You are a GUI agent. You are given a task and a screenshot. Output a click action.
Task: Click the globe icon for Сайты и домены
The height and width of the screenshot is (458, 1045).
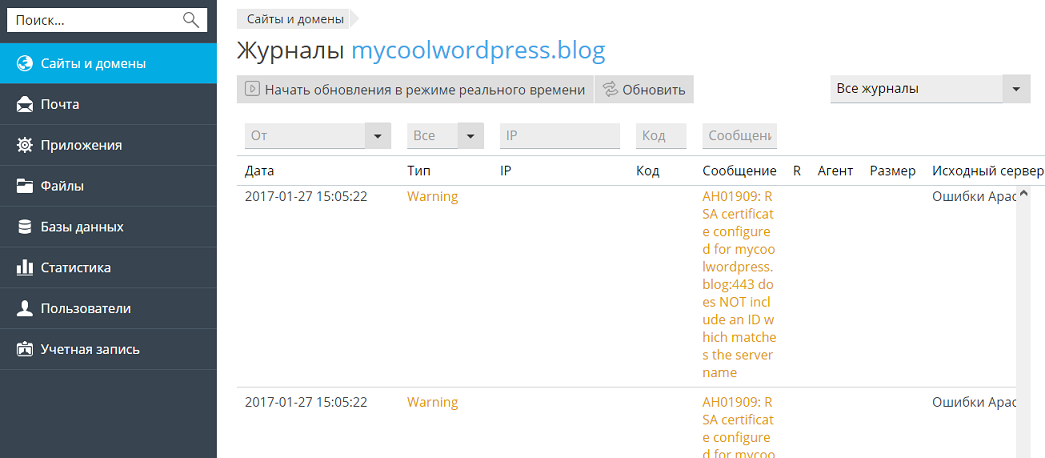[25, 64]
